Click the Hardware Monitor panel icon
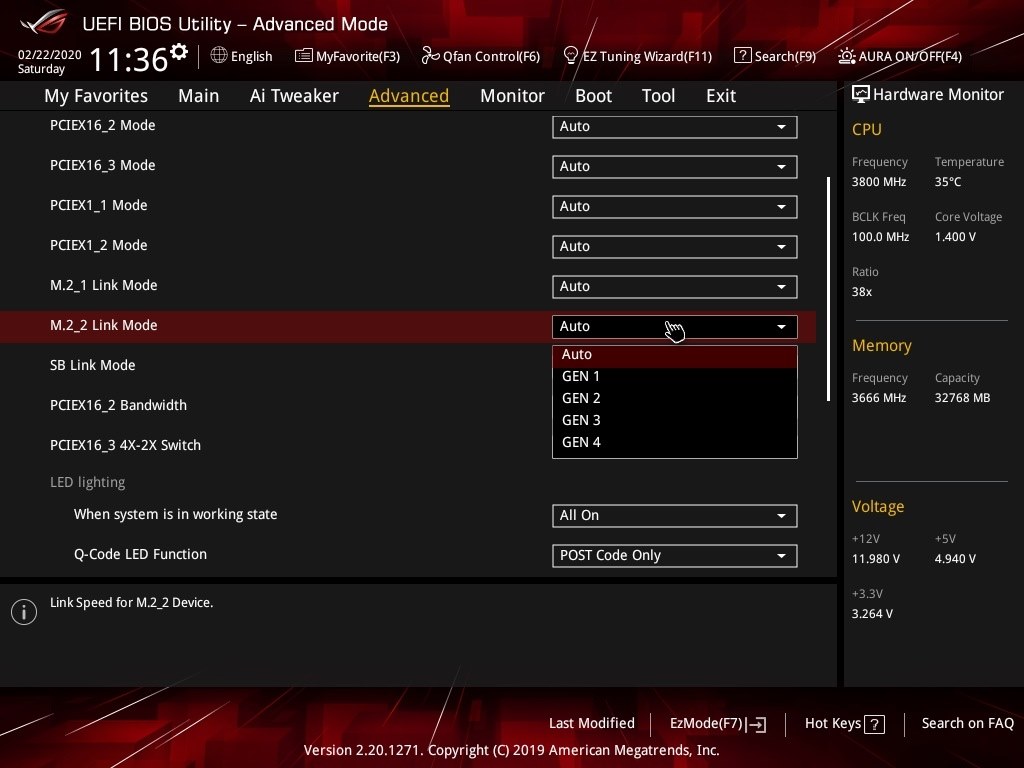 click(x=861, y=94)
